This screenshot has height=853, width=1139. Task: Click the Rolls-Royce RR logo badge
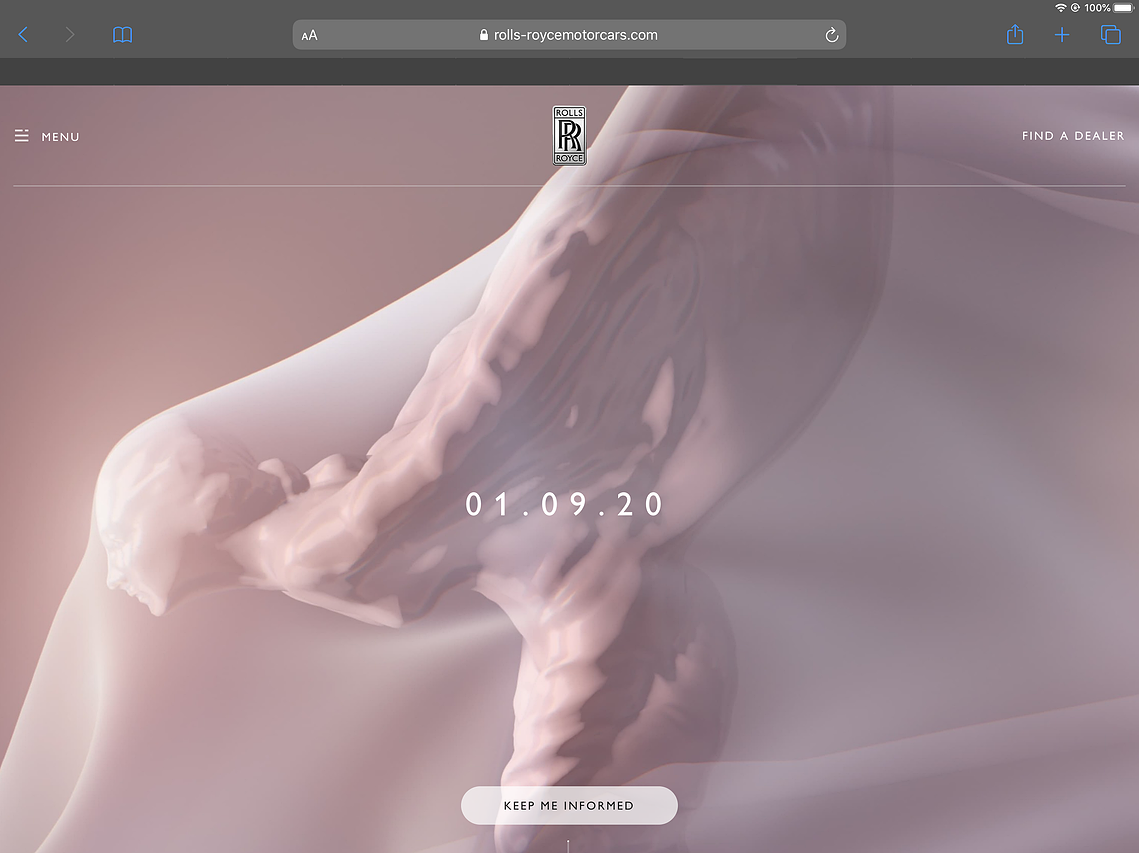click(x=569, y=136)
